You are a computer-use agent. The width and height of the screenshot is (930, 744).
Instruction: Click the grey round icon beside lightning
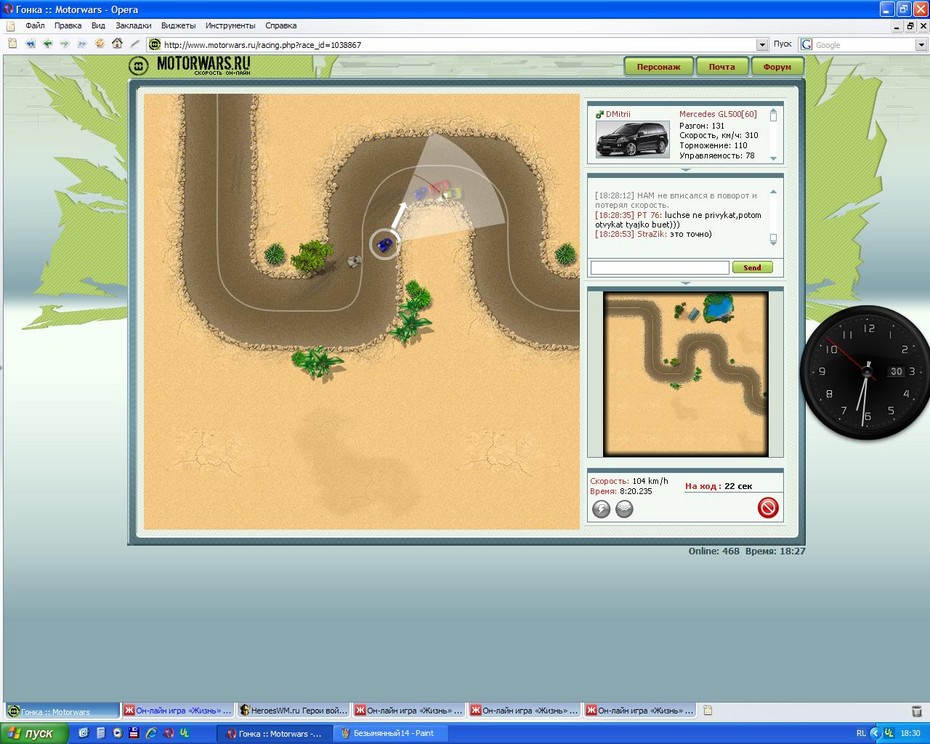point(624,509)
